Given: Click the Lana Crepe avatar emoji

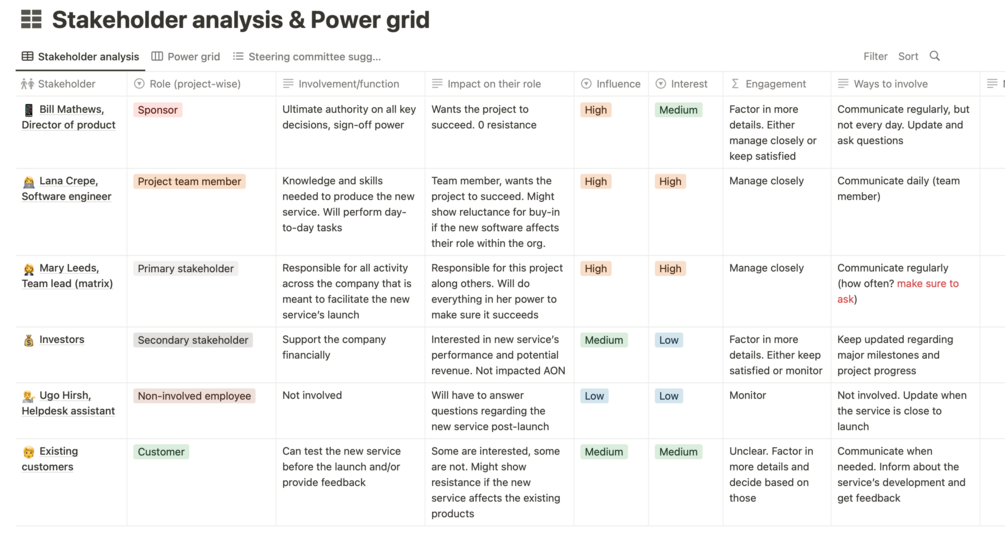Looking at the screenshot, I should (28, 182).
